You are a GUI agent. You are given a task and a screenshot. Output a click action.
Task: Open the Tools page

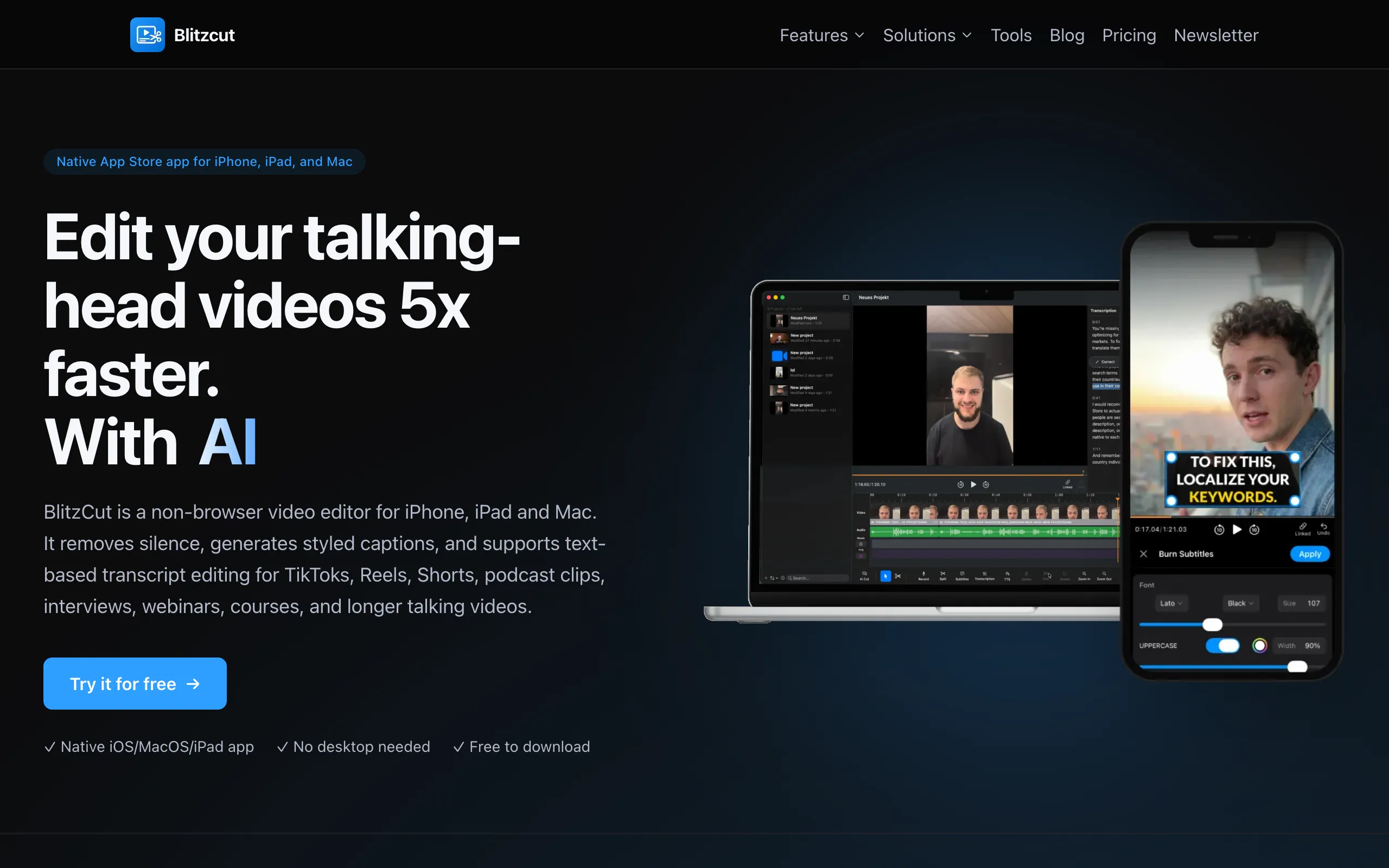pyautogui.click(x=1011, y=35)
